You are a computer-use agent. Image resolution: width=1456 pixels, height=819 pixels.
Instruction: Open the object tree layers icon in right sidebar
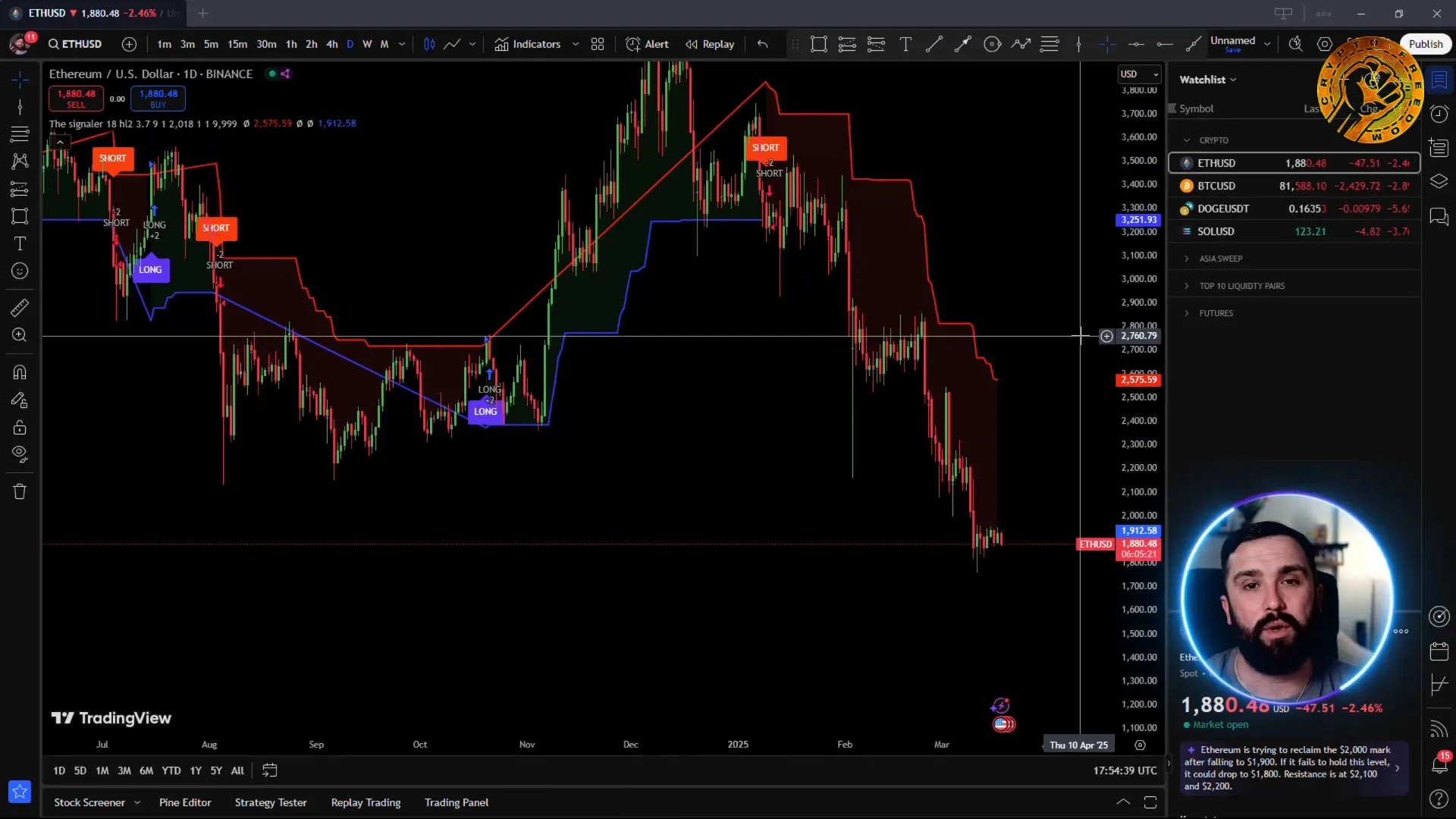point(1439,182)
